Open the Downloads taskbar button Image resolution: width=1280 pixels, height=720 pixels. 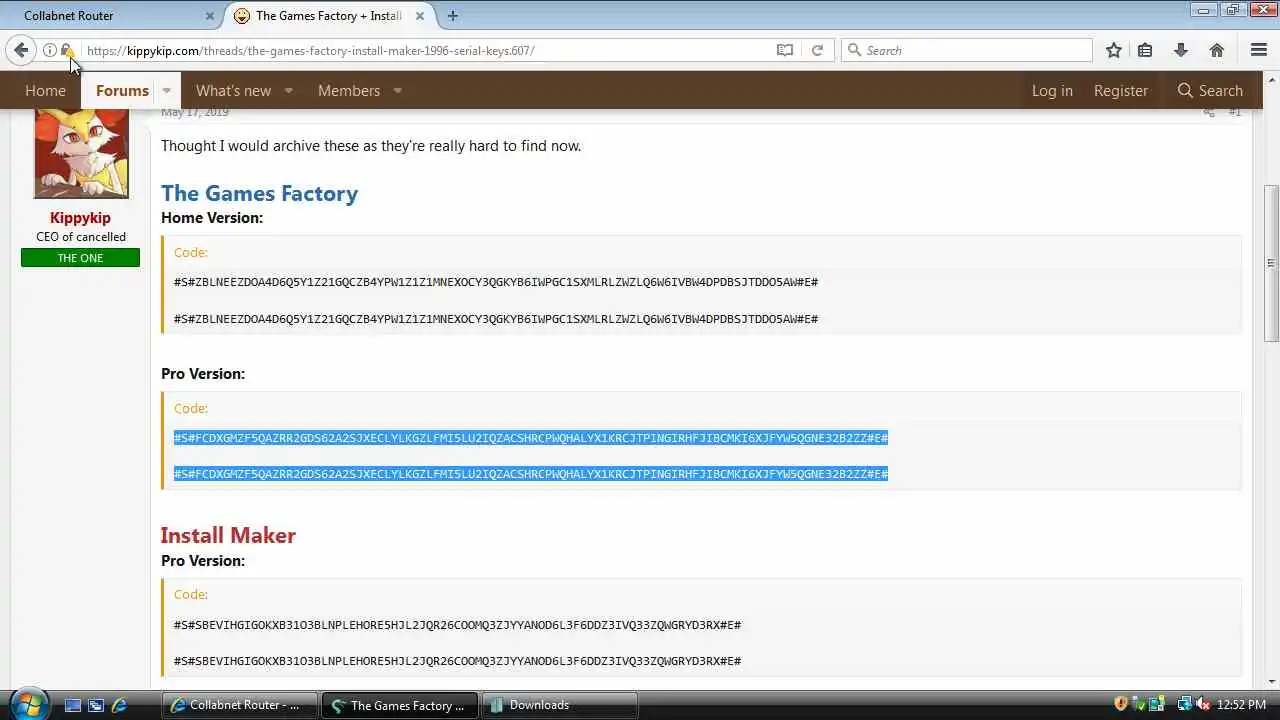(560, 705)
